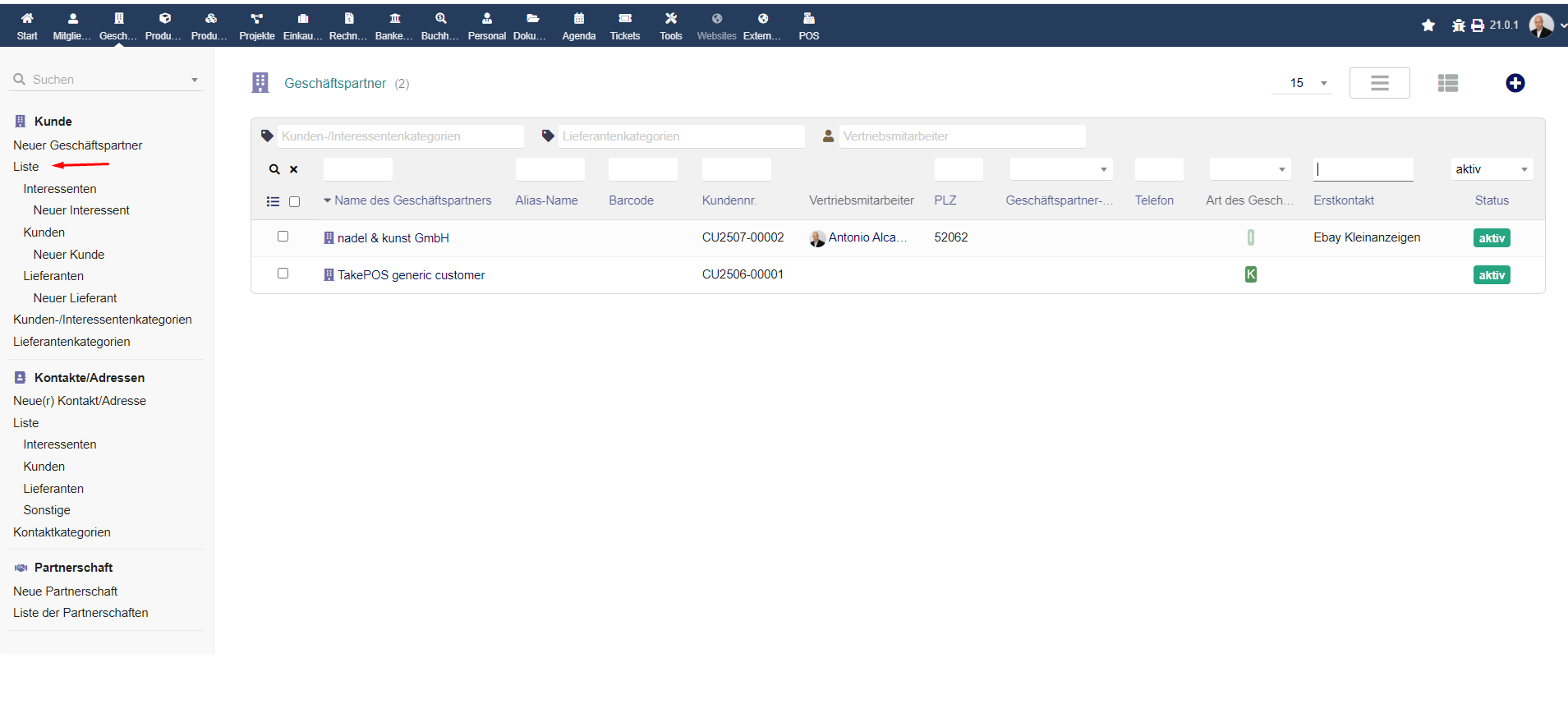Open the column selector list icon
The height and width of the screenshot is (718, 1568).
click(273, 201)
